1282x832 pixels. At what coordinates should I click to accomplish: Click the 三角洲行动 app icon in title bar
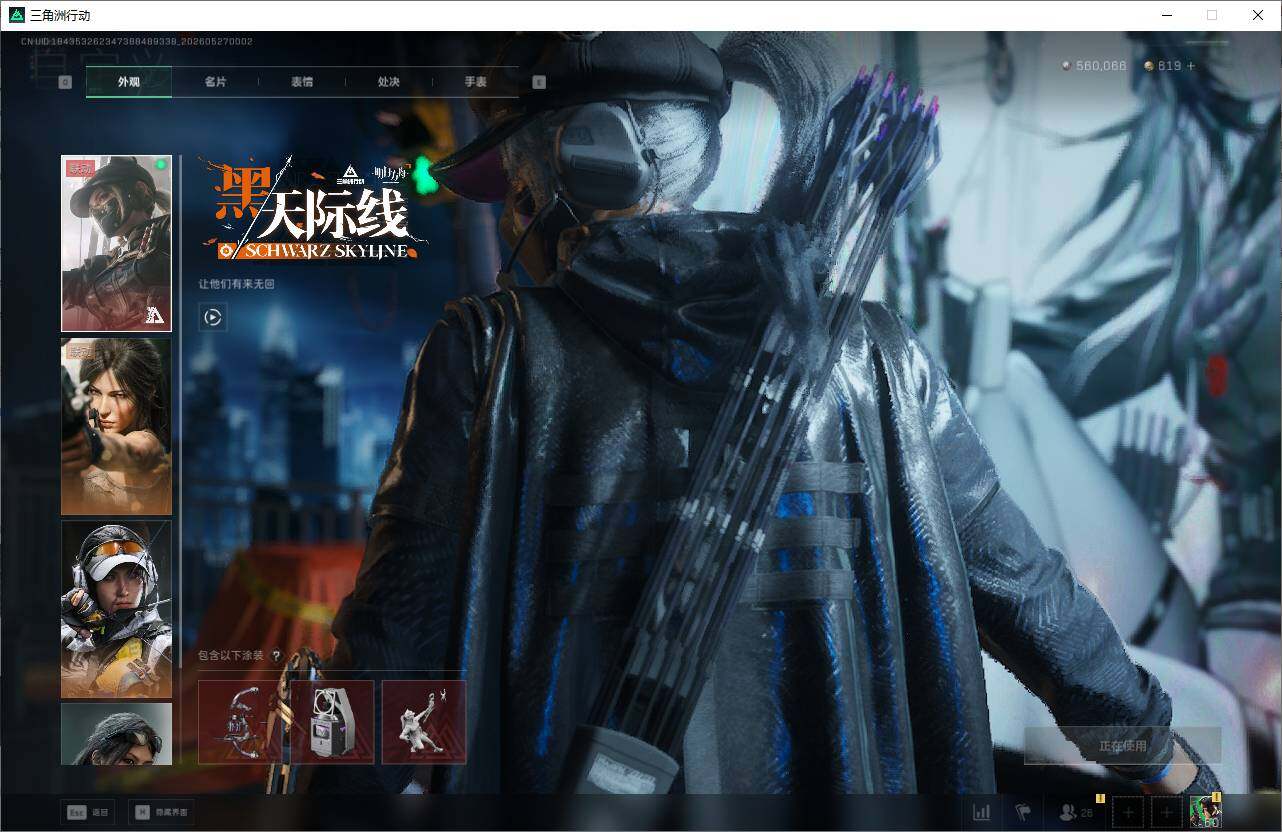pos(16,15)
